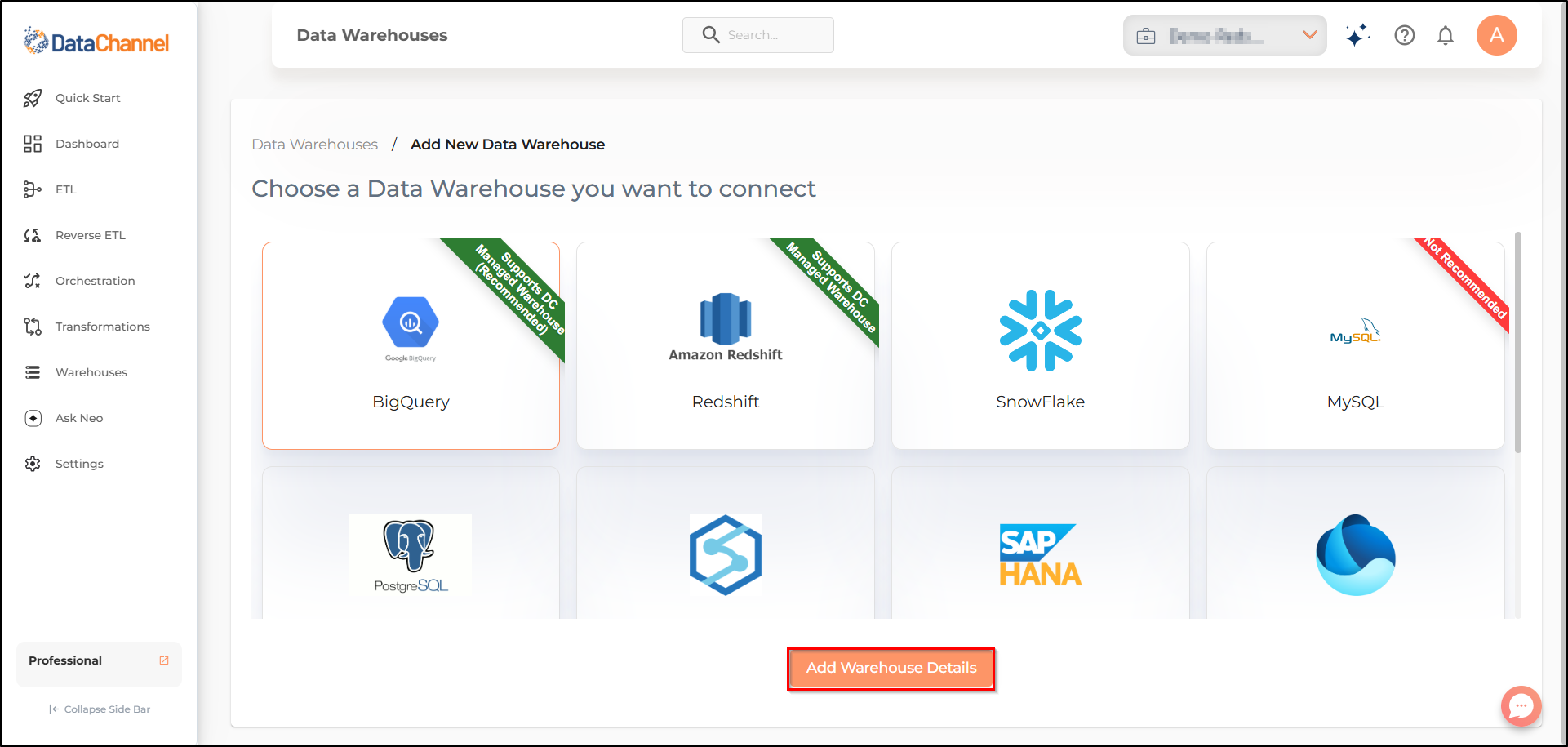Open the chat support bubble
1568x747 pixels.
(x=1521, y=705)
